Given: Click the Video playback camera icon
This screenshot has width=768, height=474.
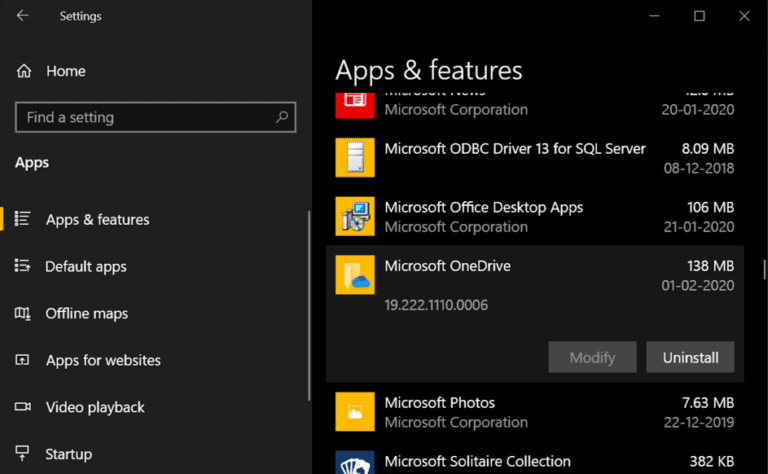Looking at the screenshot, I should [x=23, y=407].
